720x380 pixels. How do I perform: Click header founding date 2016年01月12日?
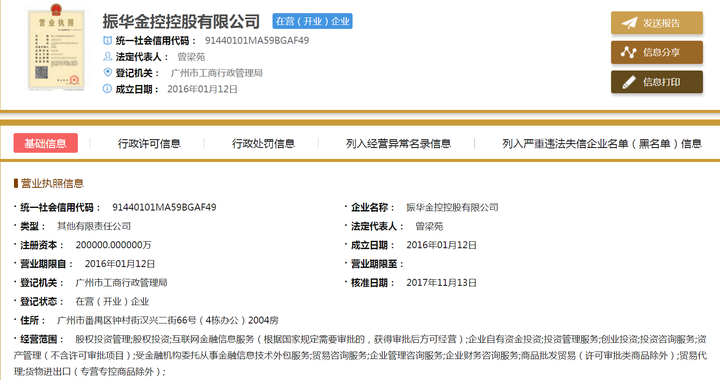click(x=202, y=89)
